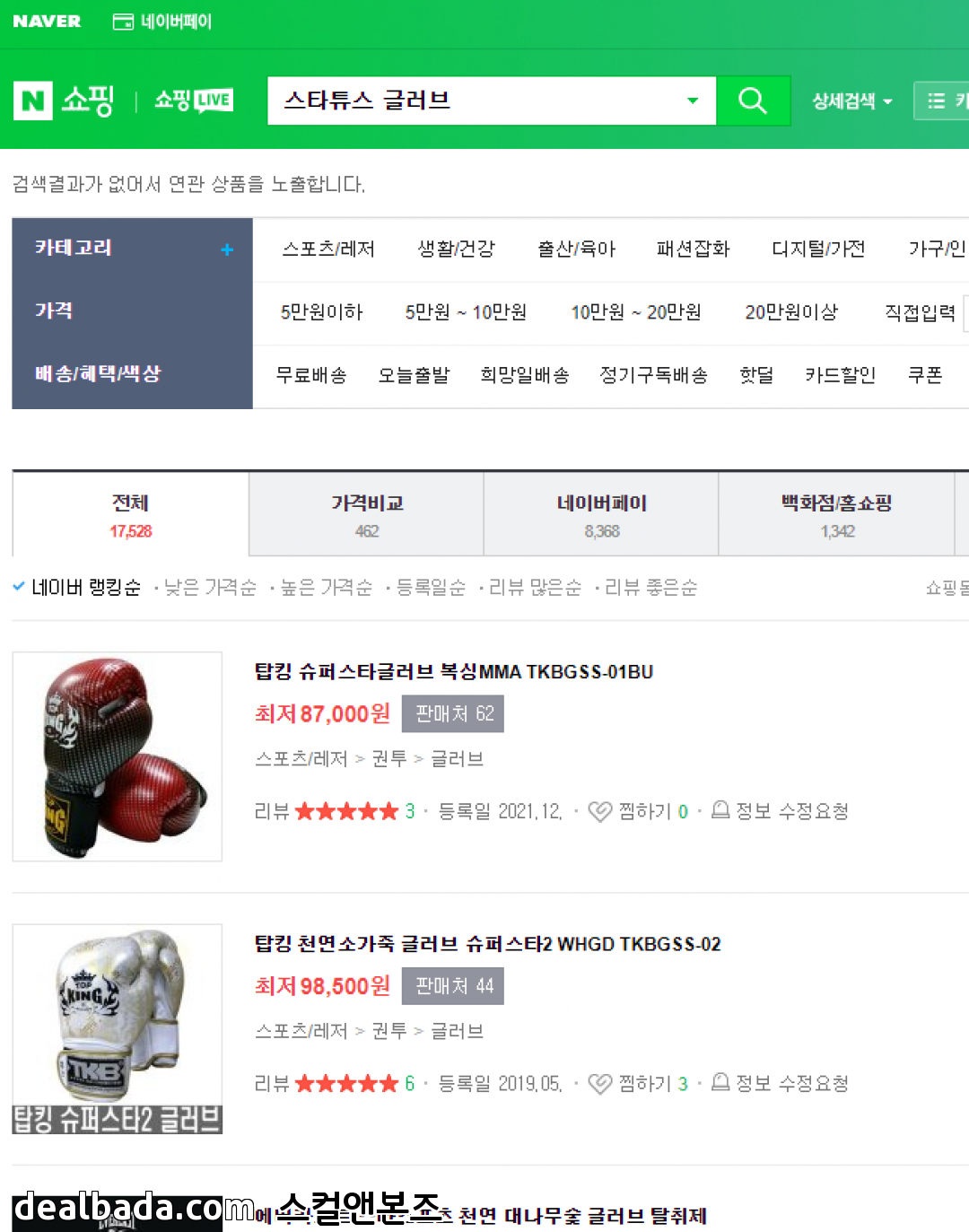Open the search box suggestion dropdown arrow

pos(693,100)
